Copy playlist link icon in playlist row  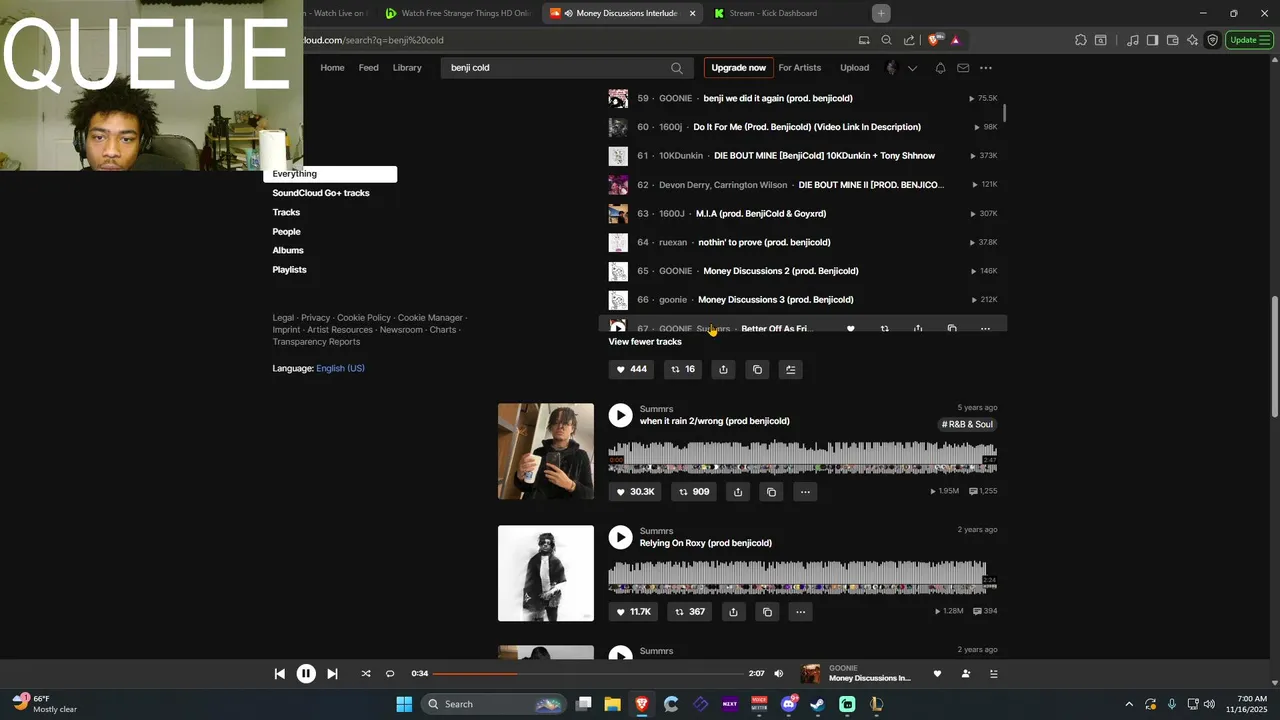(757, 370)
